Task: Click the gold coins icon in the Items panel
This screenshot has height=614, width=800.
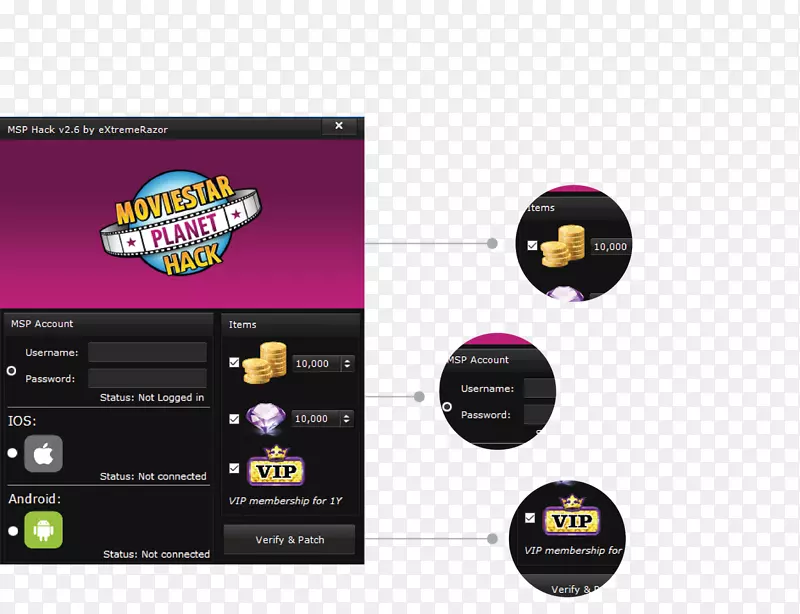Action: [264, 363]
